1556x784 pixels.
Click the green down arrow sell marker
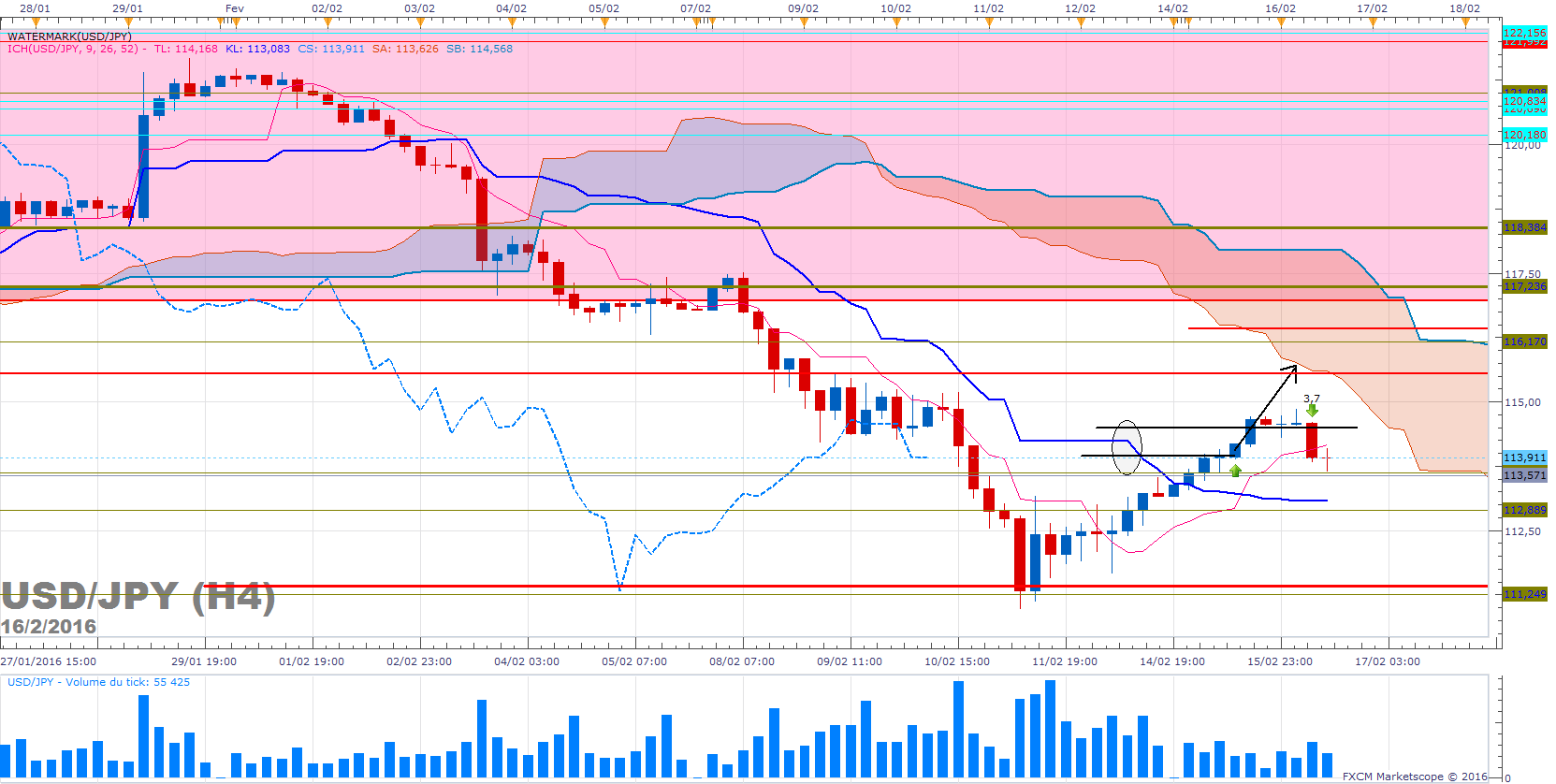1312,410
